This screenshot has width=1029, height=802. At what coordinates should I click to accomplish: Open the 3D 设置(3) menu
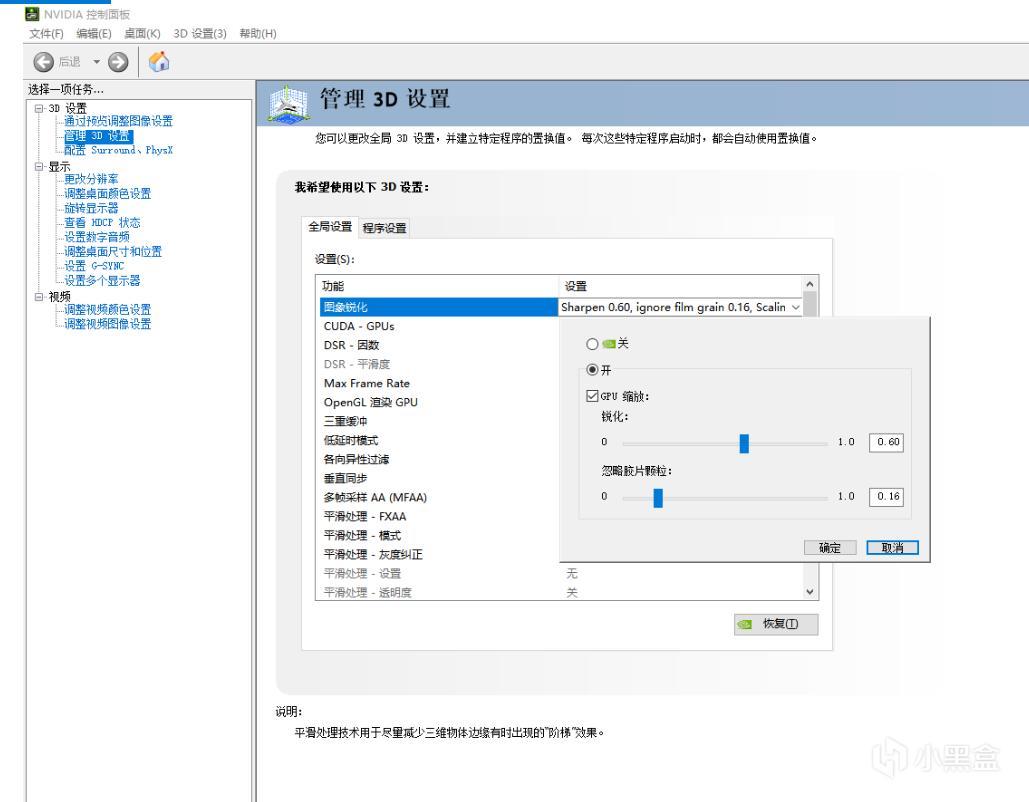click(200, 33)
